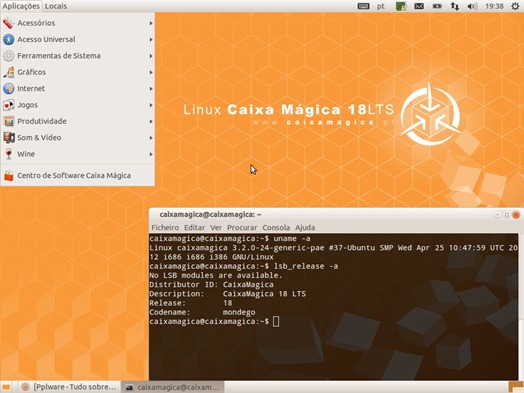This screenshot has height=393, width=524.
Task: Click the show desktop button in bottom panel
Action: 5,387
